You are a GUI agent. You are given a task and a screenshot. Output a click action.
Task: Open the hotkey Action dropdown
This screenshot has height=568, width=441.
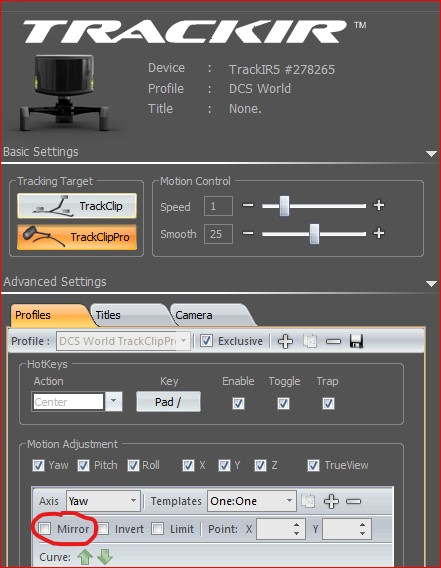pyautogui.click(x=113, y=401)
